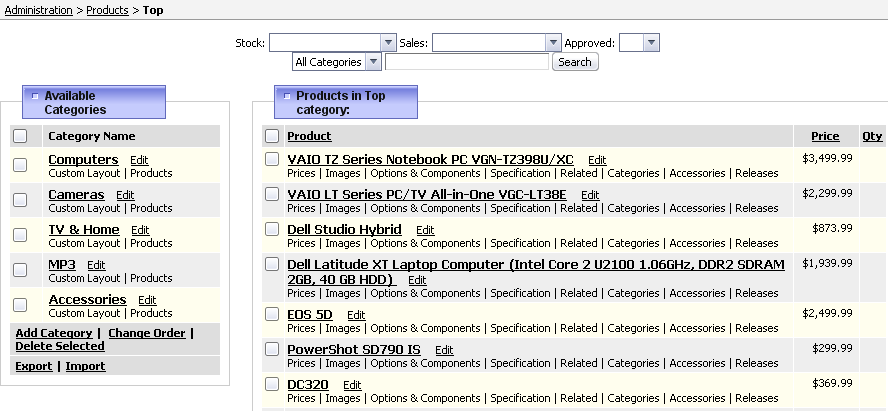
Task: Edit the Accessories category
Action: (147, 301)
